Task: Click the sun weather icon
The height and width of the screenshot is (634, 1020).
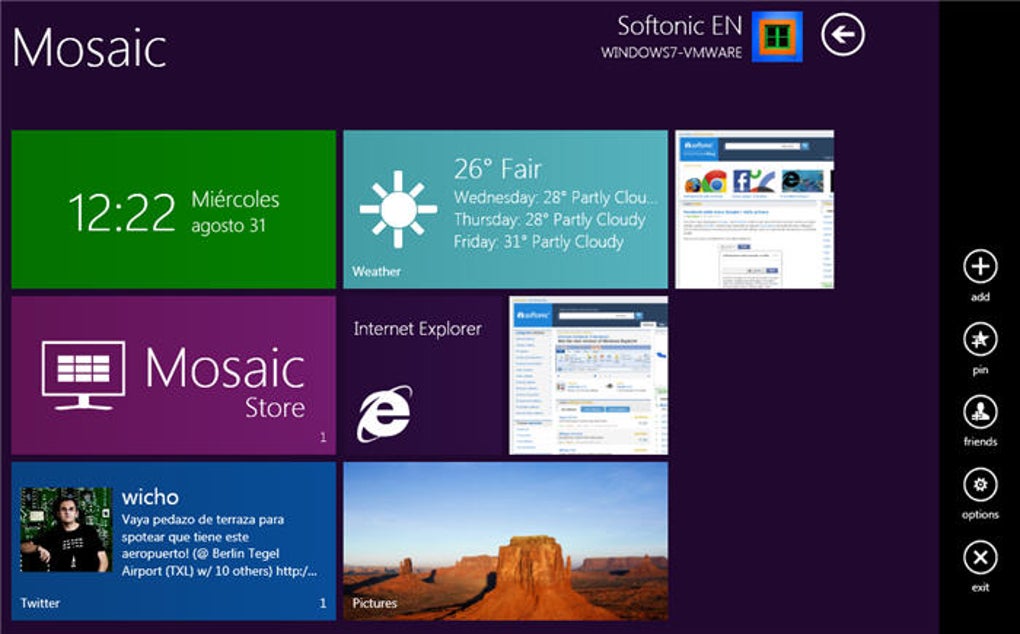Action: [x=398, y=209]
